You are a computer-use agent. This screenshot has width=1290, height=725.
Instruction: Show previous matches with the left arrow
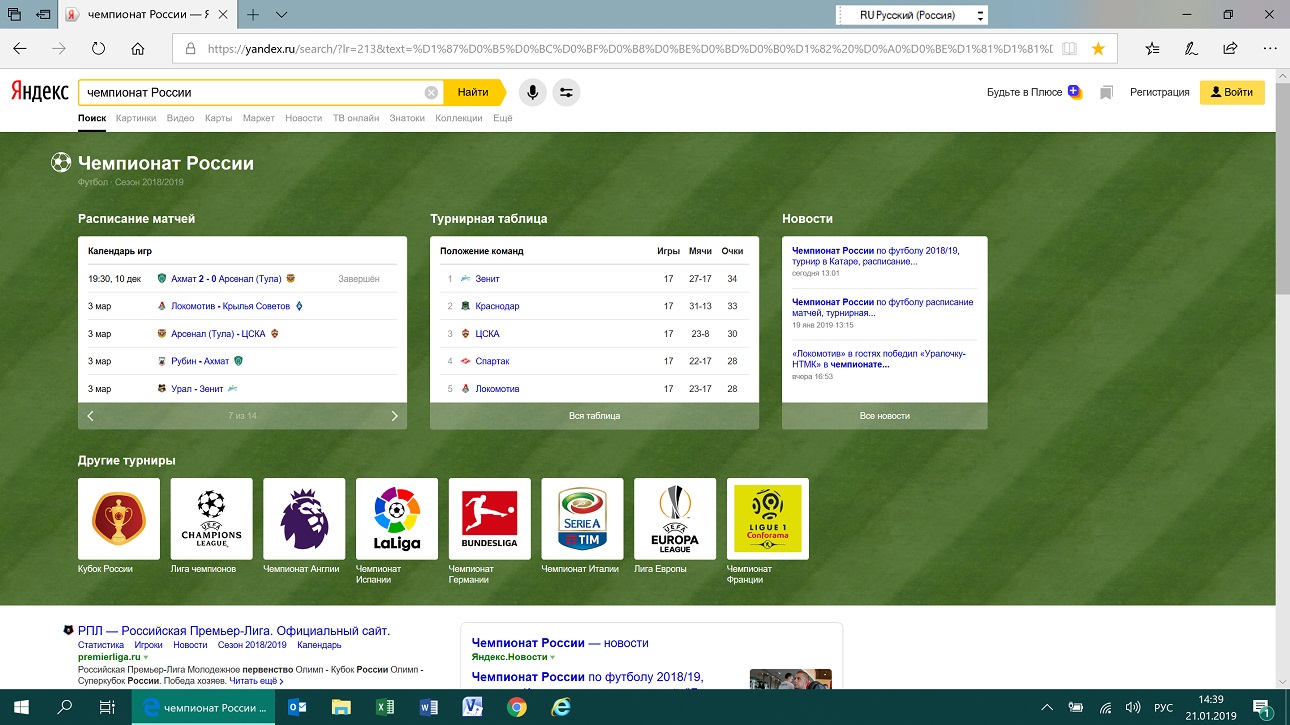click(90, 416)
